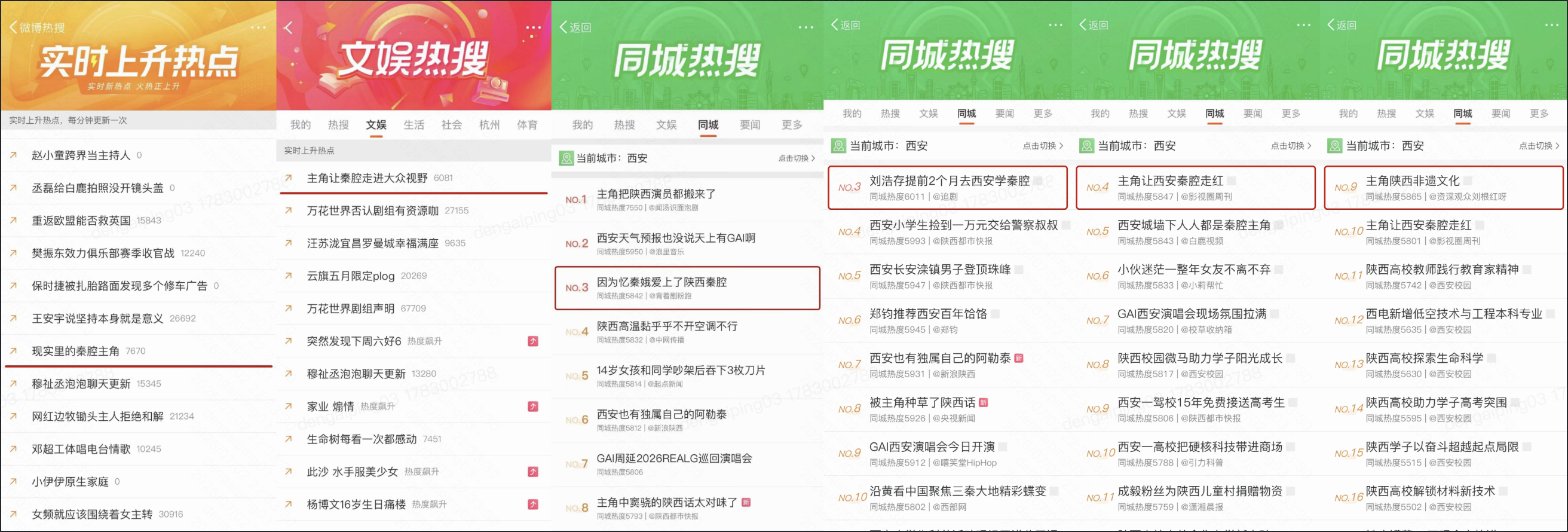This screenshot has width=1568, height=532.
Task: Click the rising arrow icon beside 小伊伊原生家庭
Action: coord(13,481)
